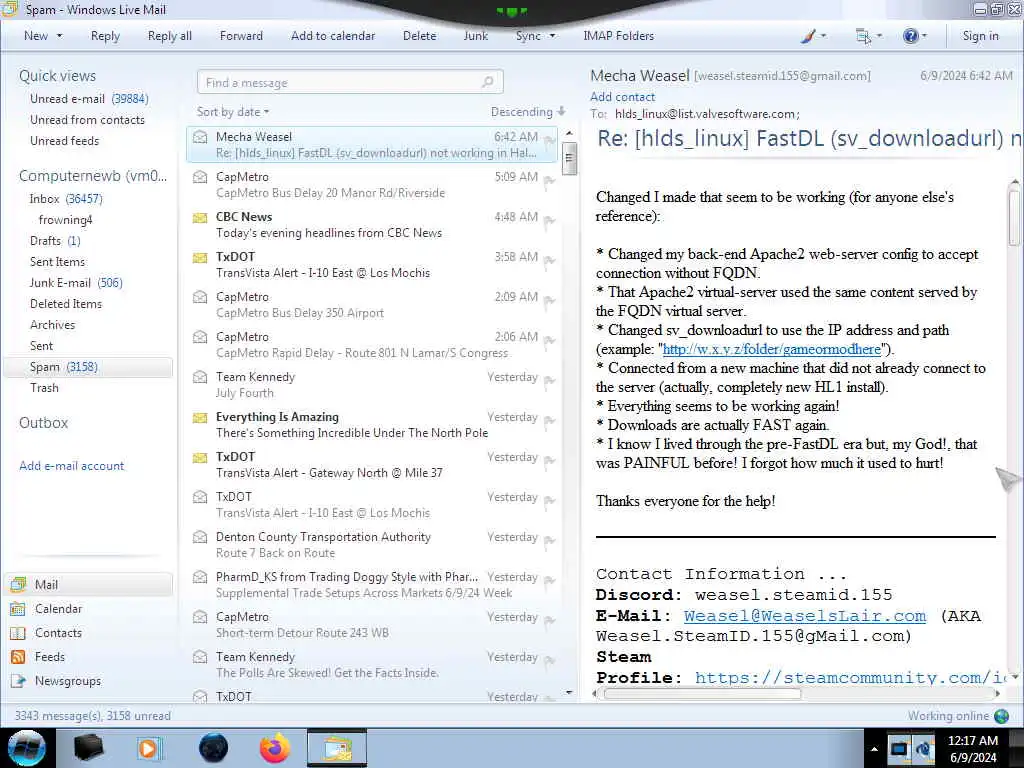The height and width of the screenshot is (768, 1024).
Task: Toggle flag on CapMetro 5:09 AM message
Action: 549,180
